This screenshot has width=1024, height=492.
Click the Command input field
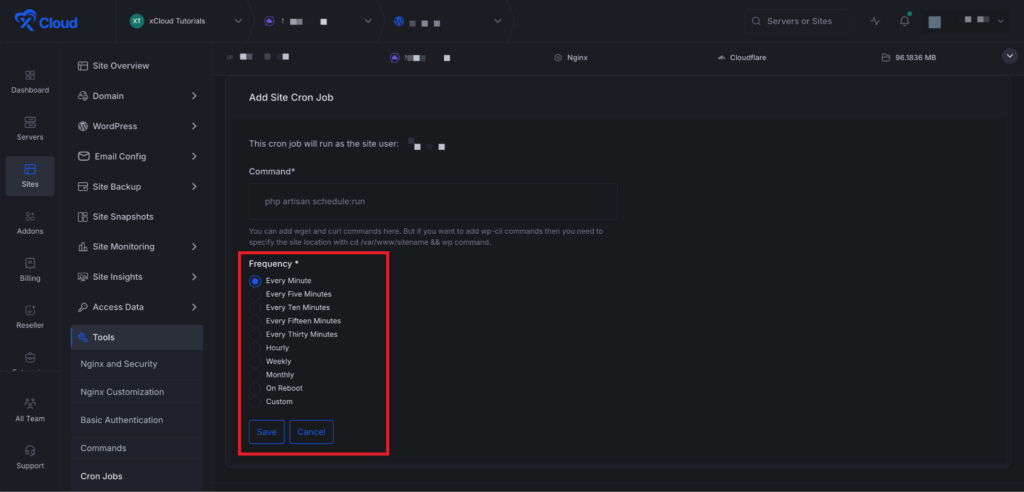click(433, 201)
